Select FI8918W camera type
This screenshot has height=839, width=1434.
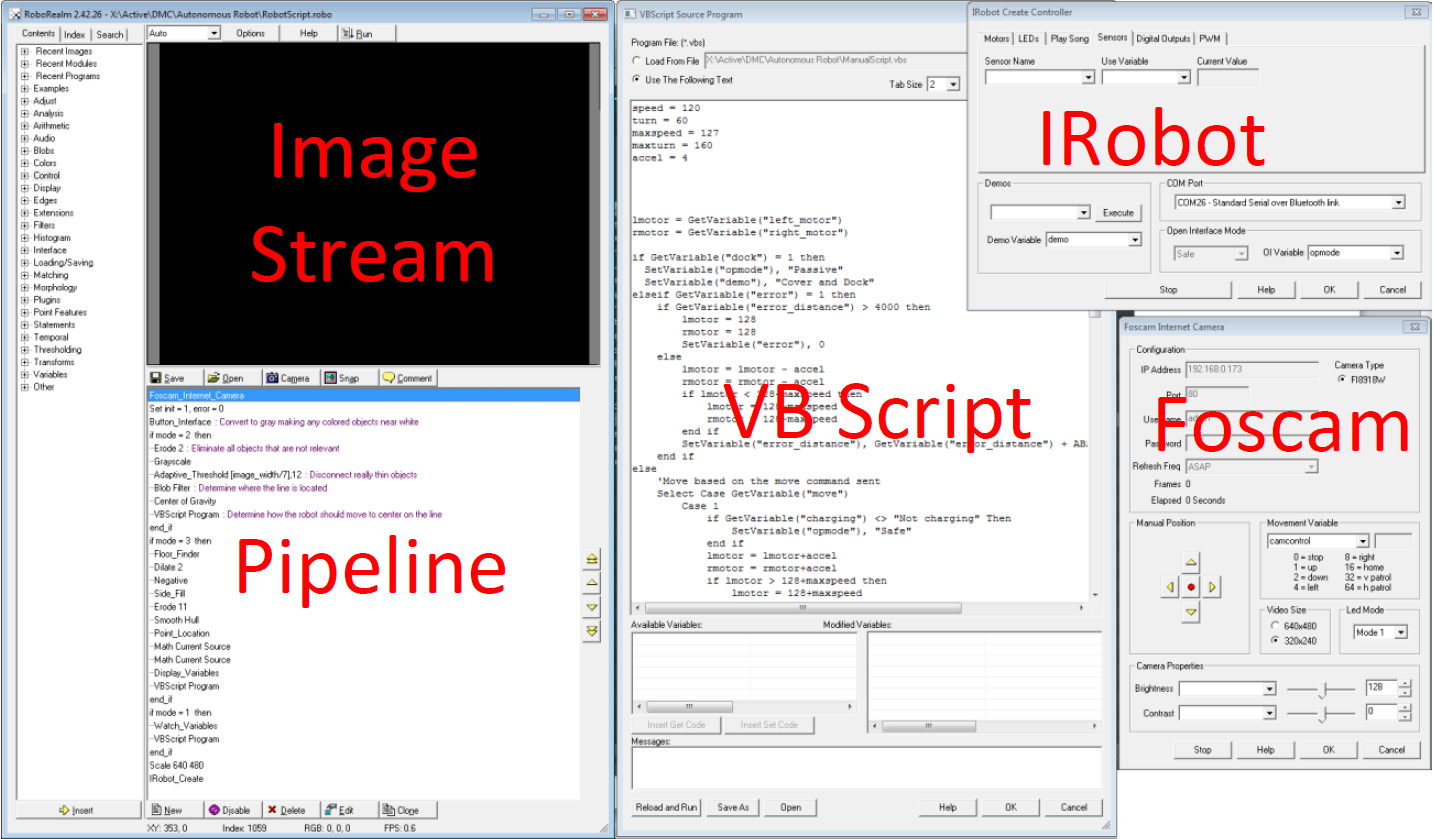point(1341,380)
